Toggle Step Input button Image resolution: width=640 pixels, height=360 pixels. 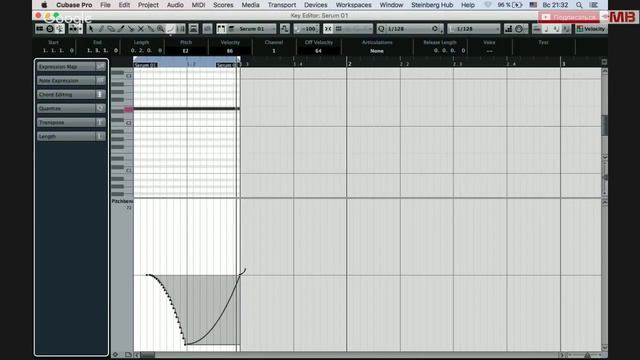(x=509, y=29)
